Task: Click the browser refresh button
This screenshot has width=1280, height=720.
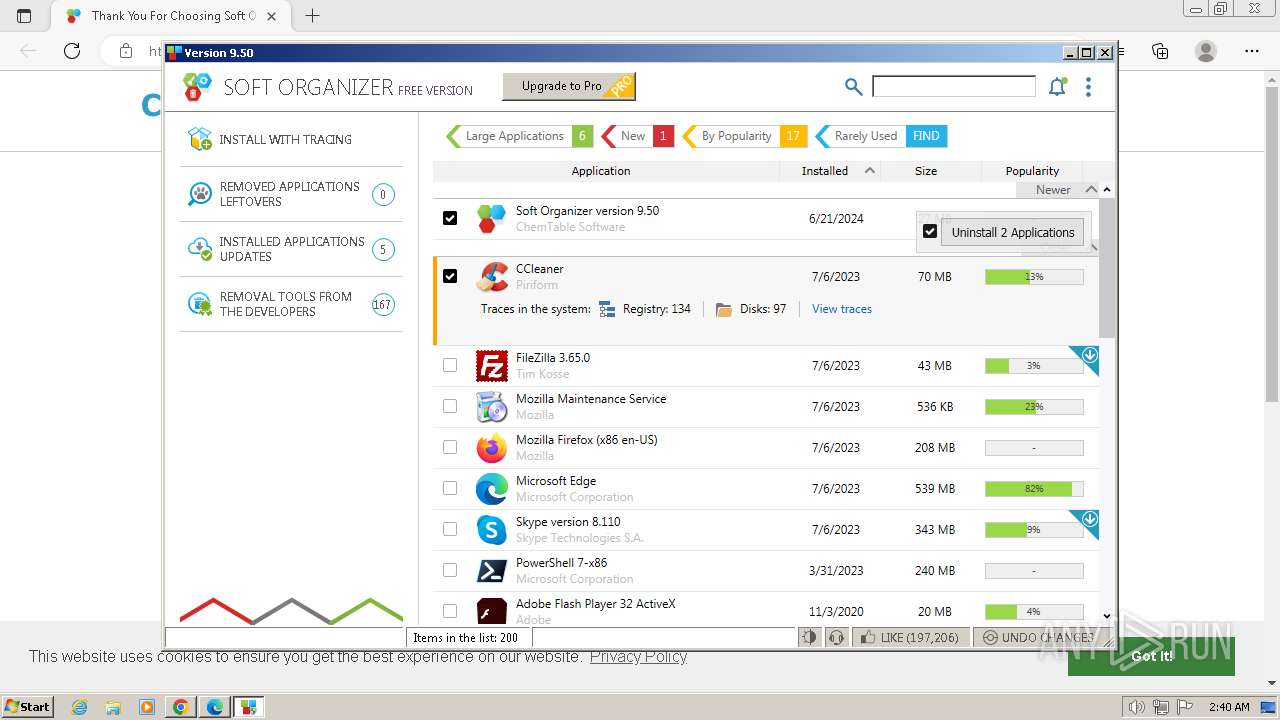Action: click(x=72, y=51)
